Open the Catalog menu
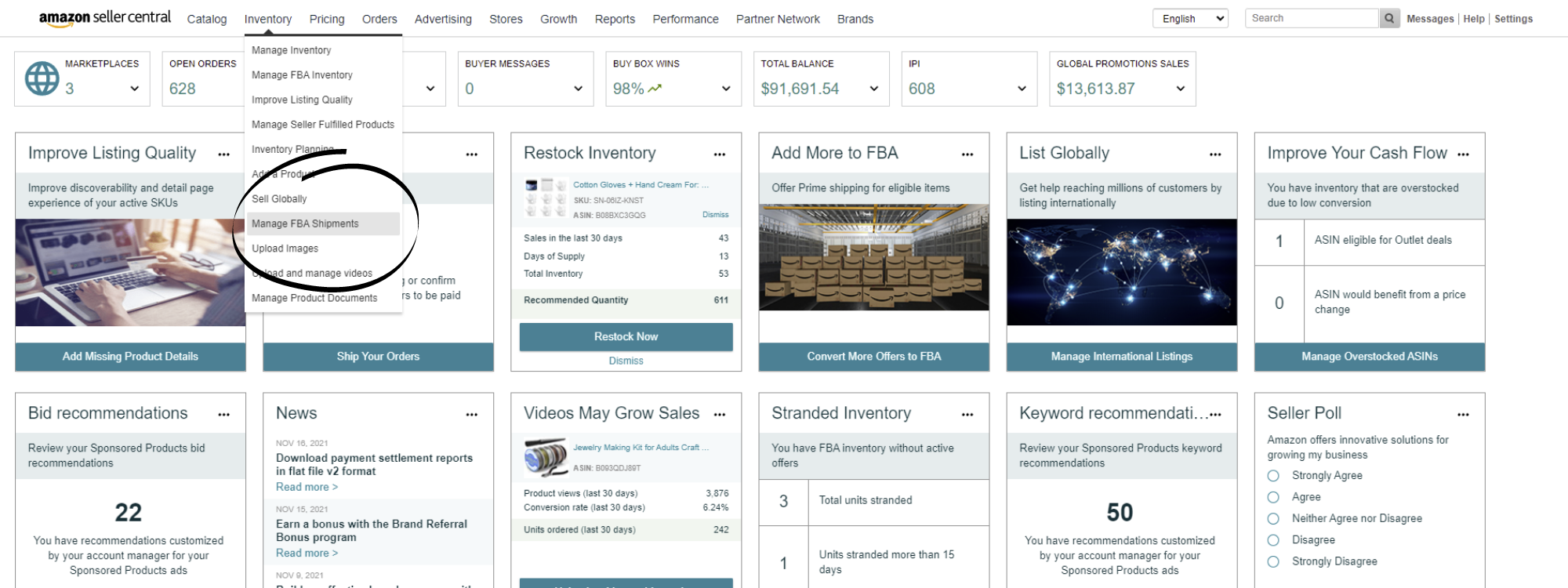This screenshot has width=1568, height=588. coord(207,19)
